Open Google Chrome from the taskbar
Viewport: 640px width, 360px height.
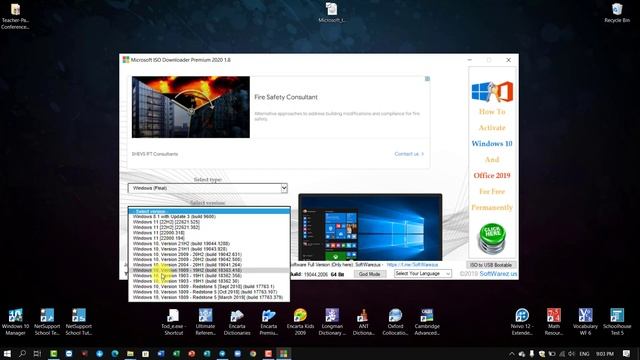(x=253, y=353)
